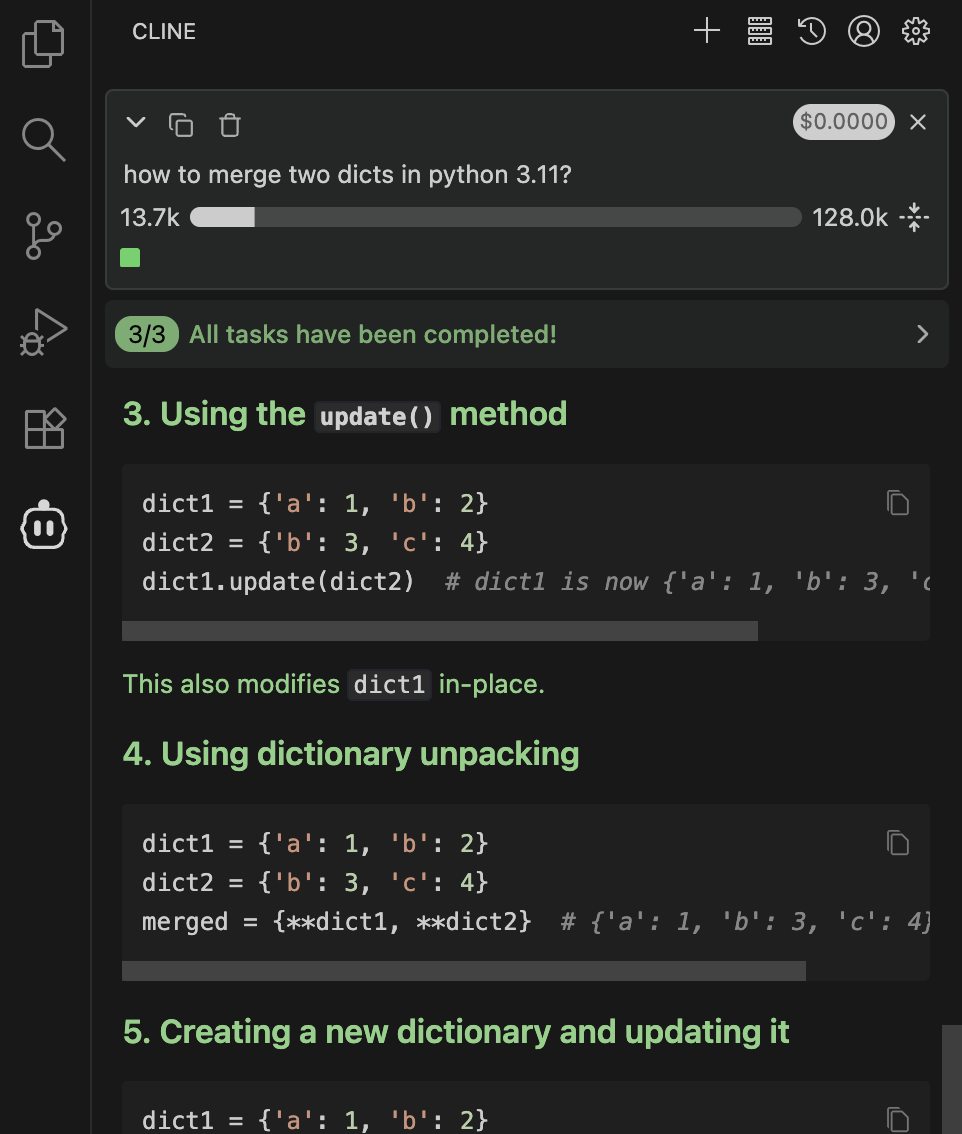Open the MCP servers icon
The width and height of the screenshot is (962, 1134).
[x=759, y=31]
